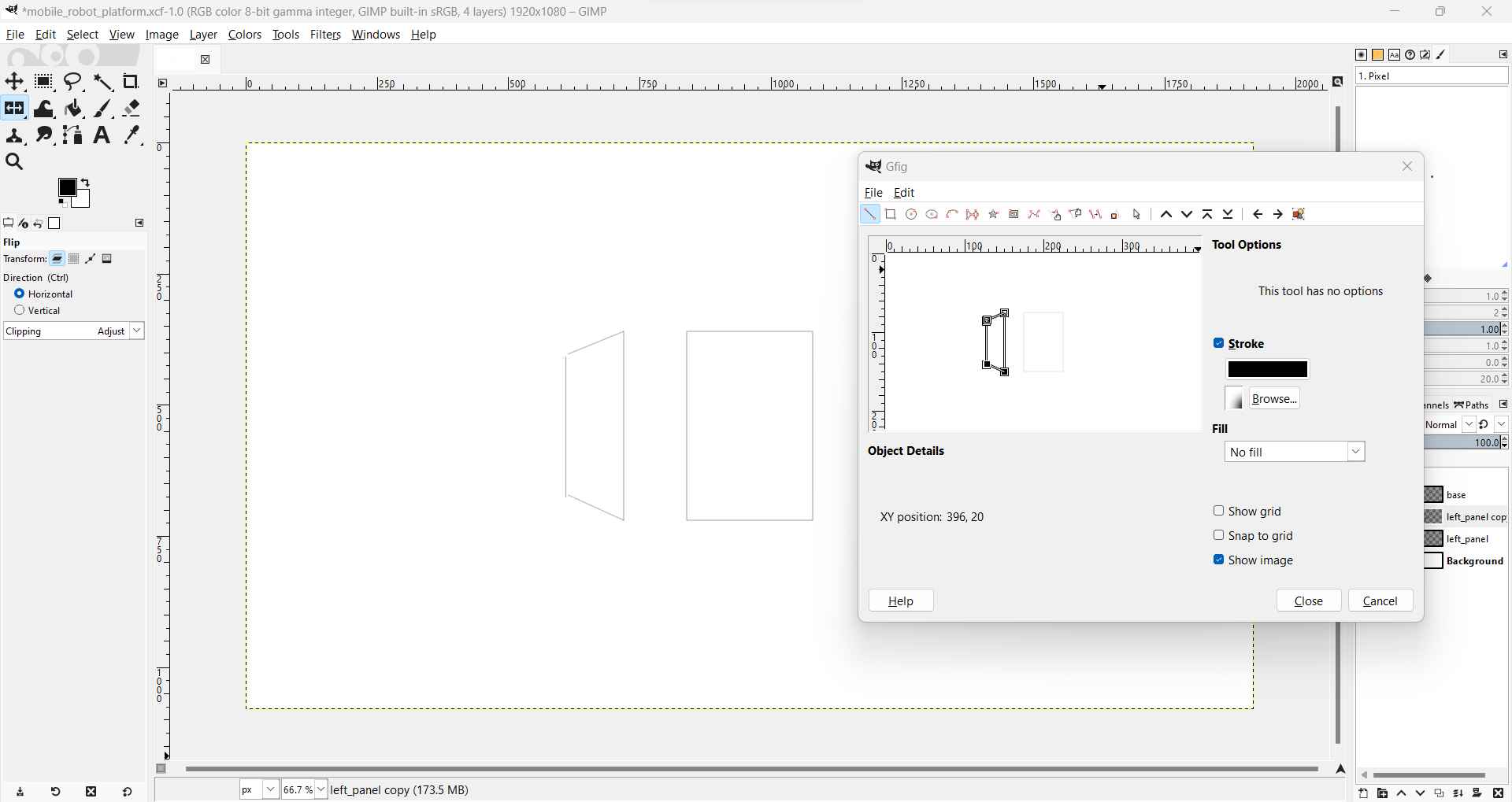Select the Gfig ellipse tool
Screen dimensions: 1512x802
(932, 215)
